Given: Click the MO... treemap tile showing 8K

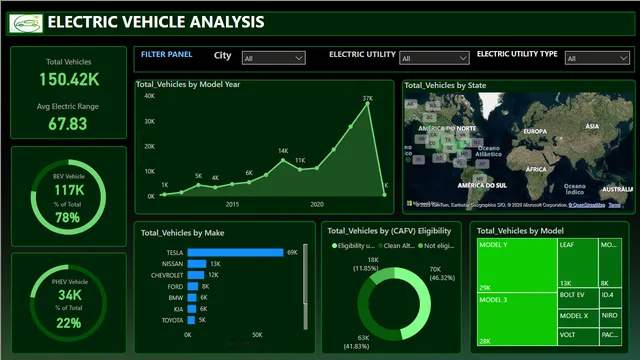Looking at the screenshot, I should click(610, 263).
